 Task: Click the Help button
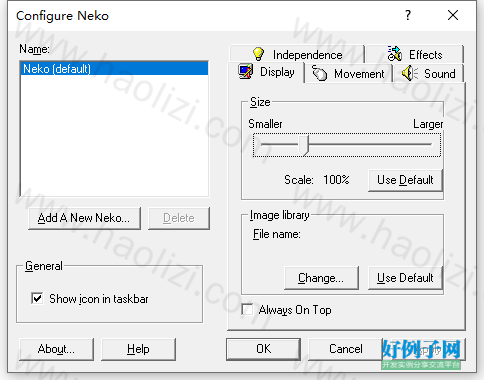click(138, 349)
